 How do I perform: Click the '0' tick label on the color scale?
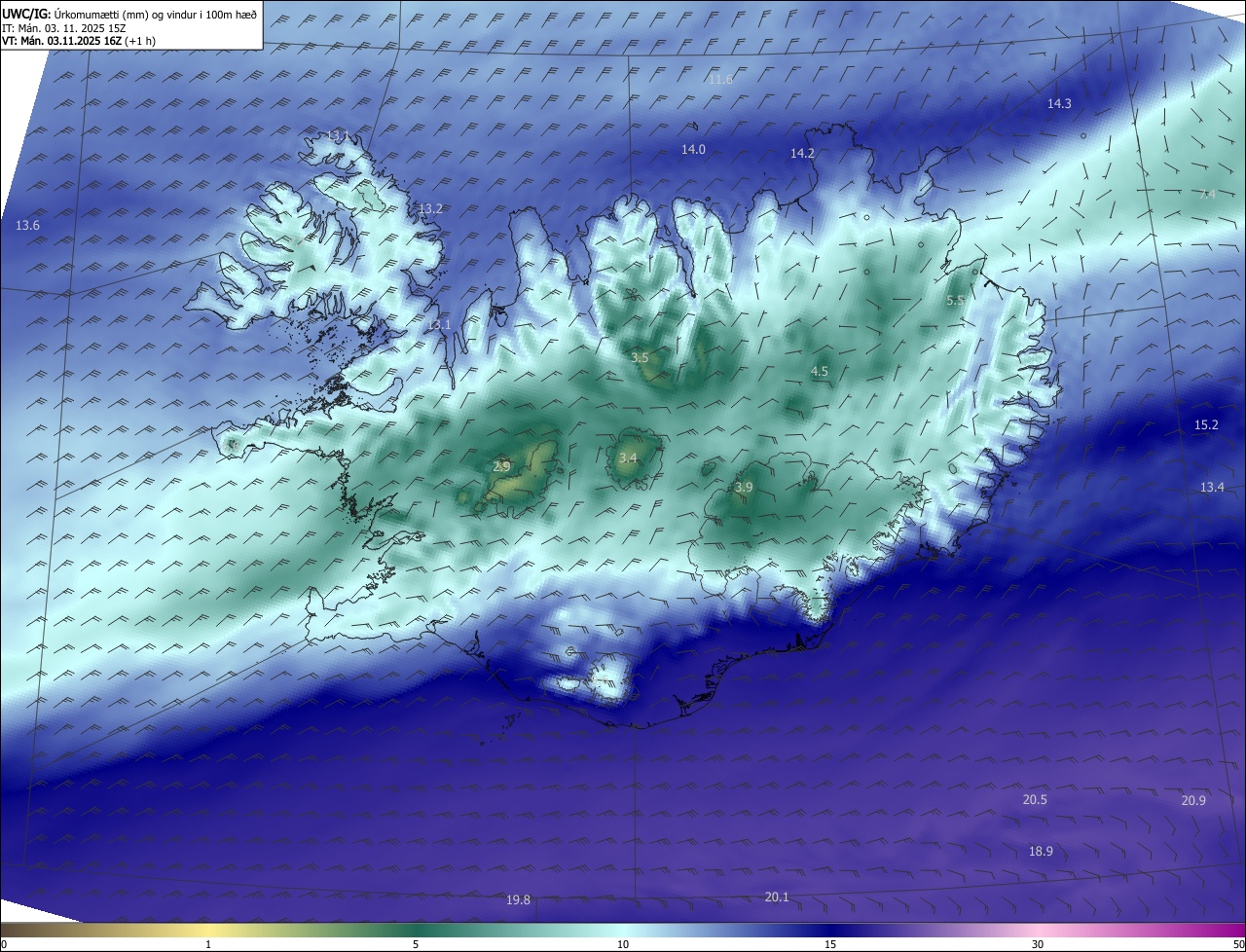click(x=4, y=944)
